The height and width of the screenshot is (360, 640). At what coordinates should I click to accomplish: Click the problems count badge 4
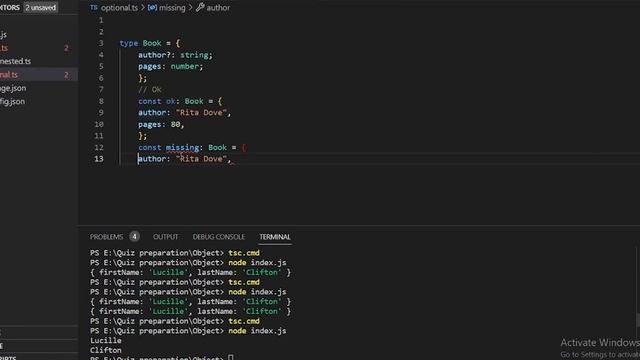pos(134,236)
